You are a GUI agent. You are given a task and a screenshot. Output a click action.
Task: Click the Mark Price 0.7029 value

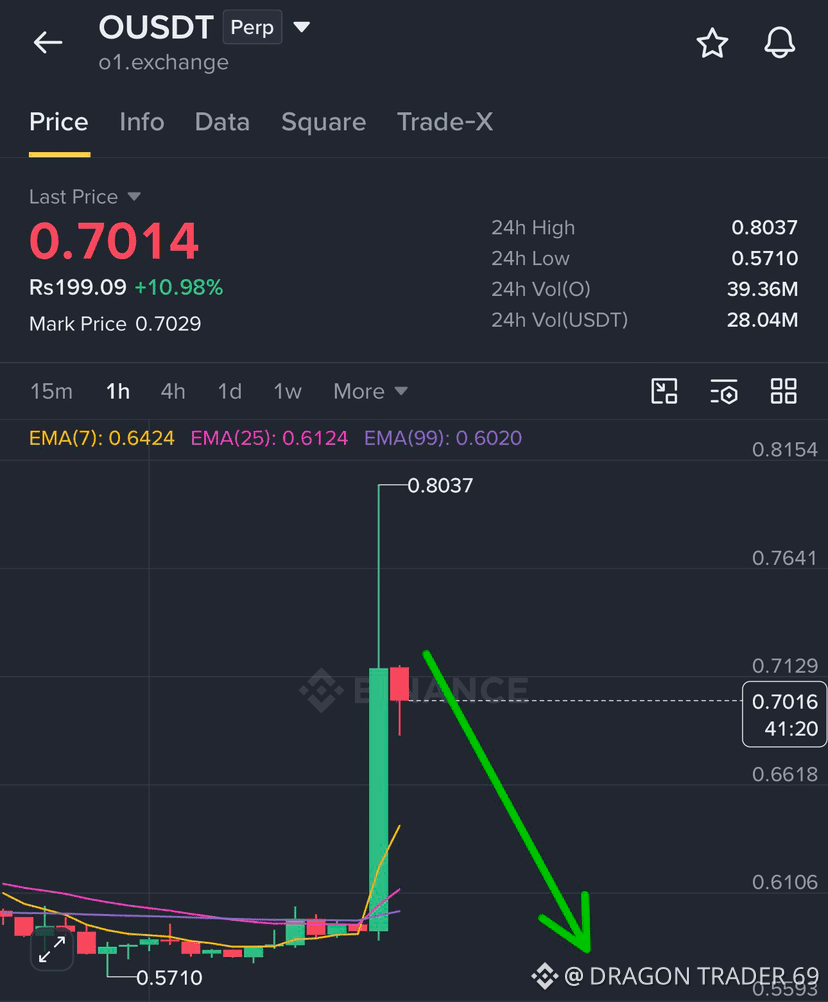click(168, 324)
